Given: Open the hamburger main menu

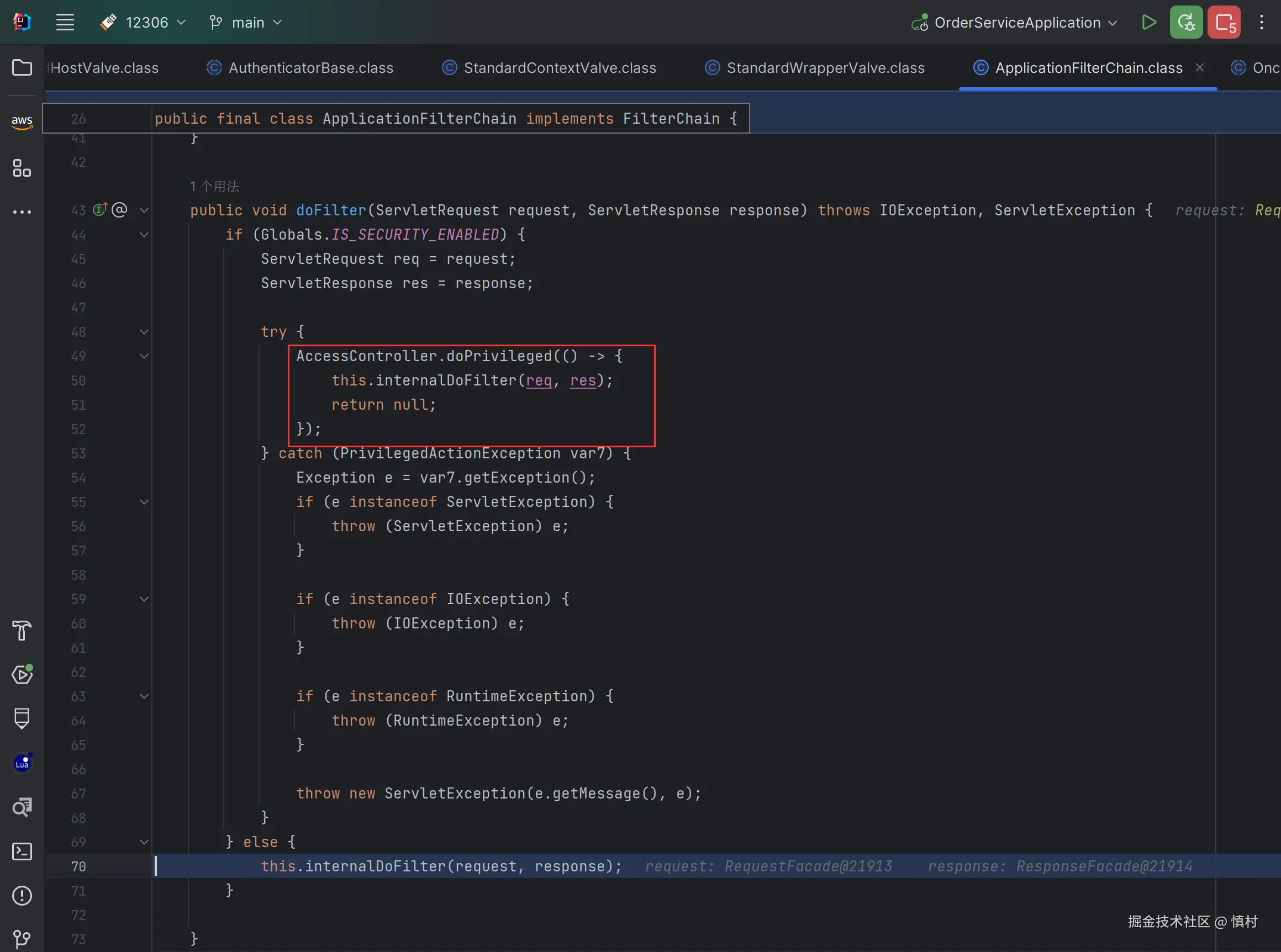Looking at the screenshot, I should [65, 23].
